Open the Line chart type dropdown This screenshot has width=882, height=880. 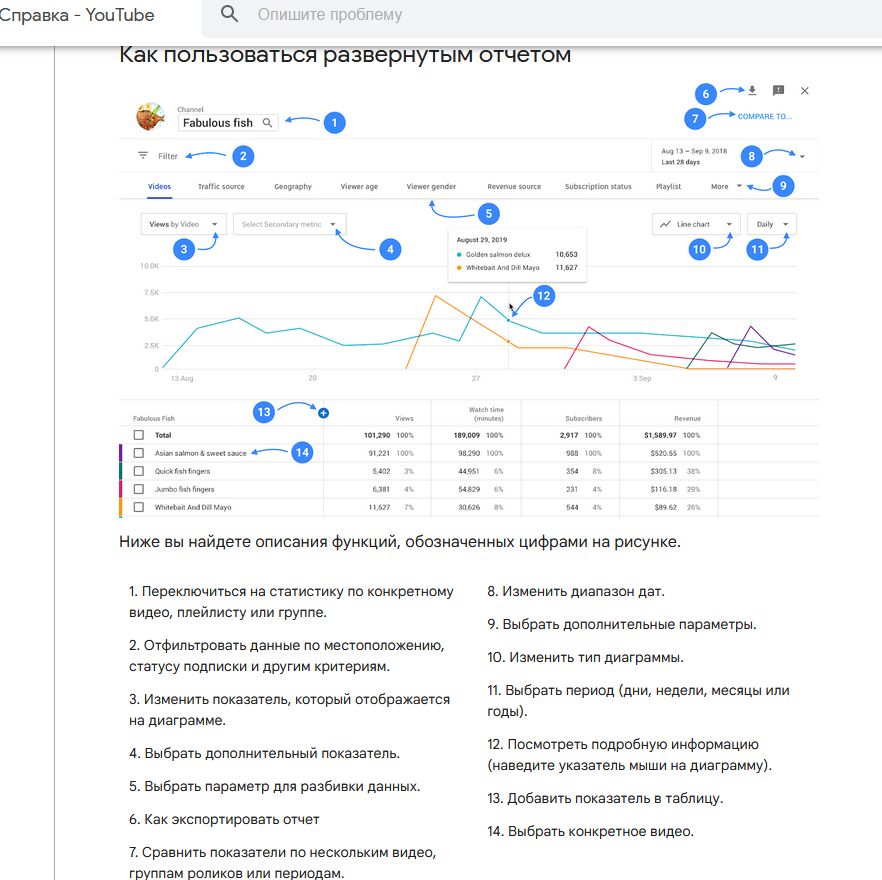pos(696,224)
